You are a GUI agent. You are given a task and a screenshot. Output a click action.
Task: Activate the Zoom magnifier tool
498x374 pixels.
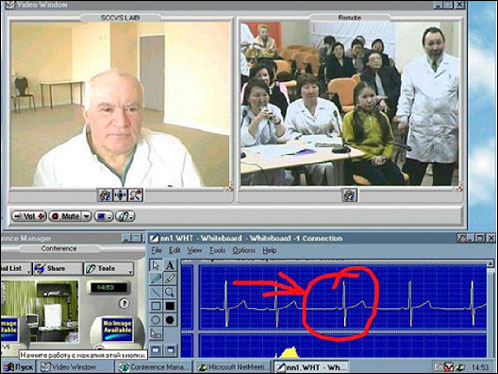point(170,292)
